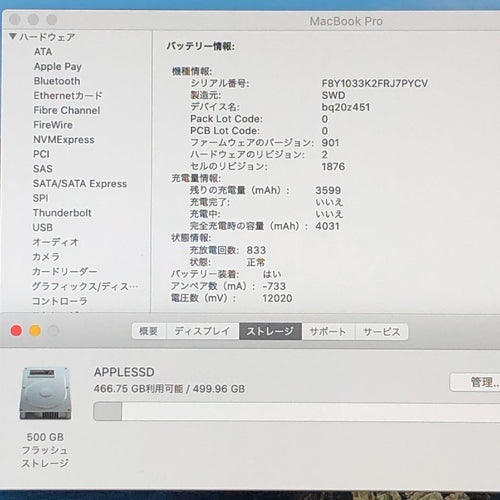Image resolution: width=500 pixels, height=500 pixels.
Task: Open グラフィックス/ディス… entry
Action: pyautogui.click(x=85, y=286)
